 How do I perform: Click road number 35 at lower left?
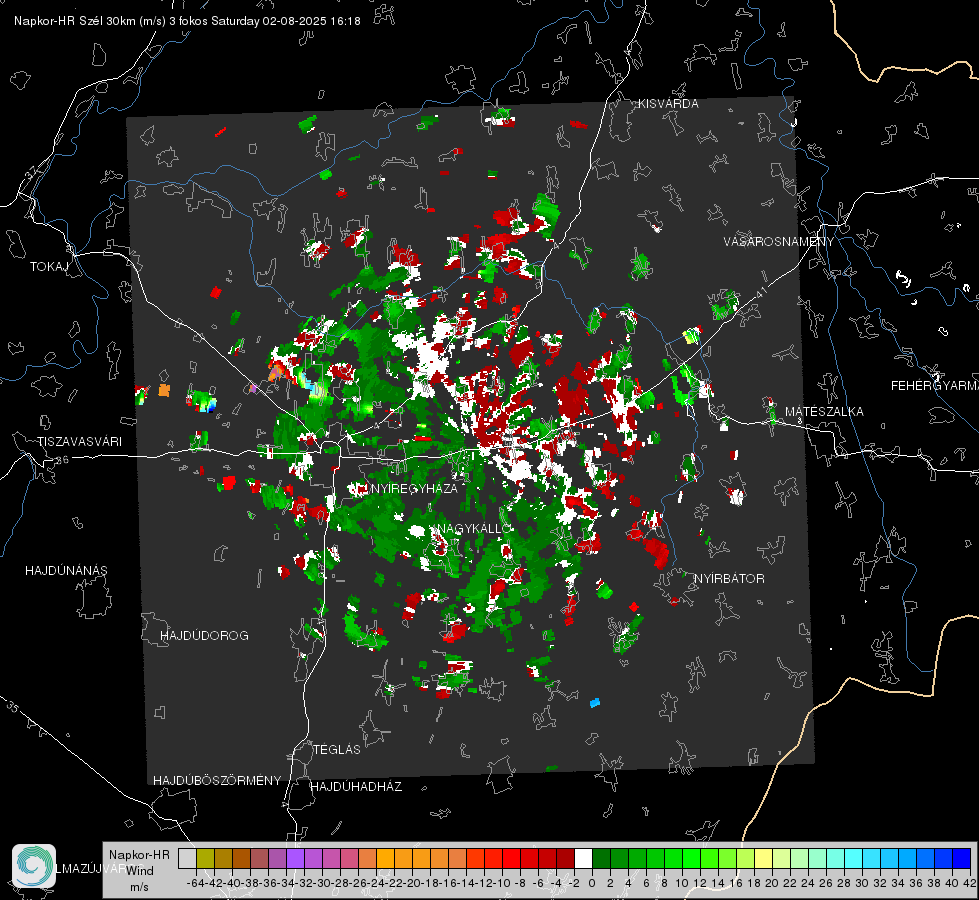coord(13,708)
